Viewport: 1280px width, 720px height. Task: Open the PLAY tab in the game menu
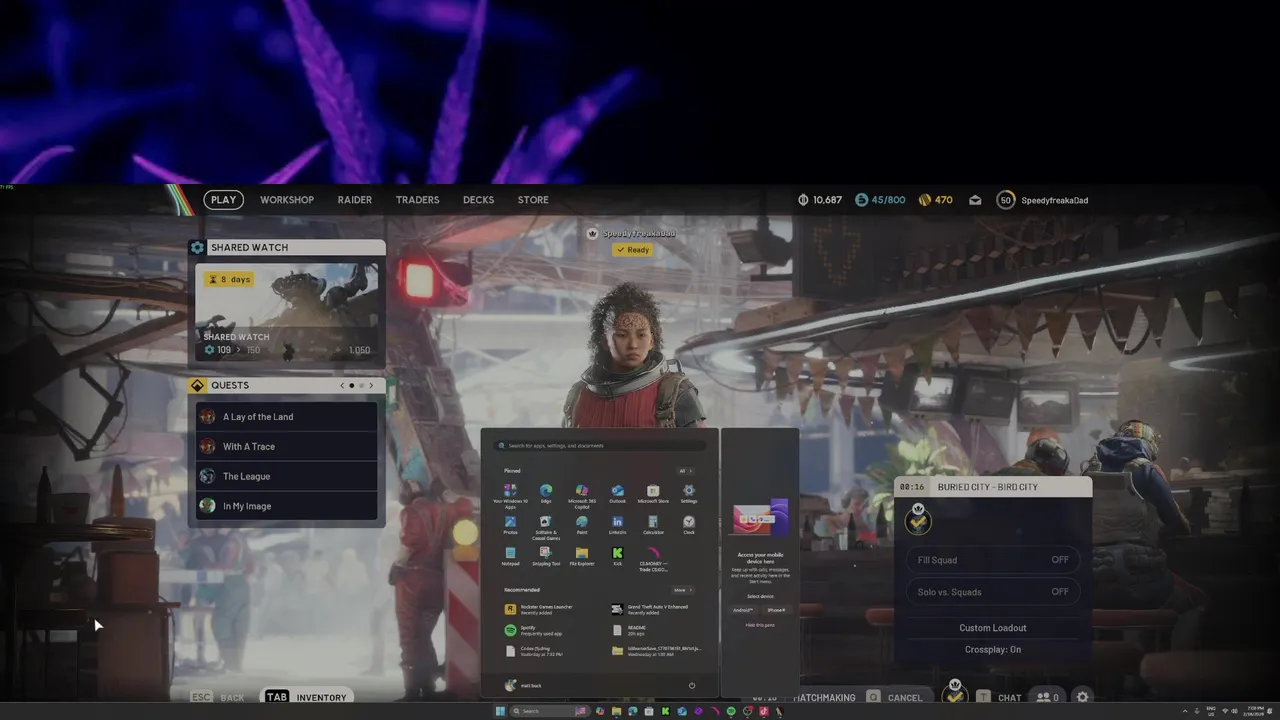click(x=224, y=200)
